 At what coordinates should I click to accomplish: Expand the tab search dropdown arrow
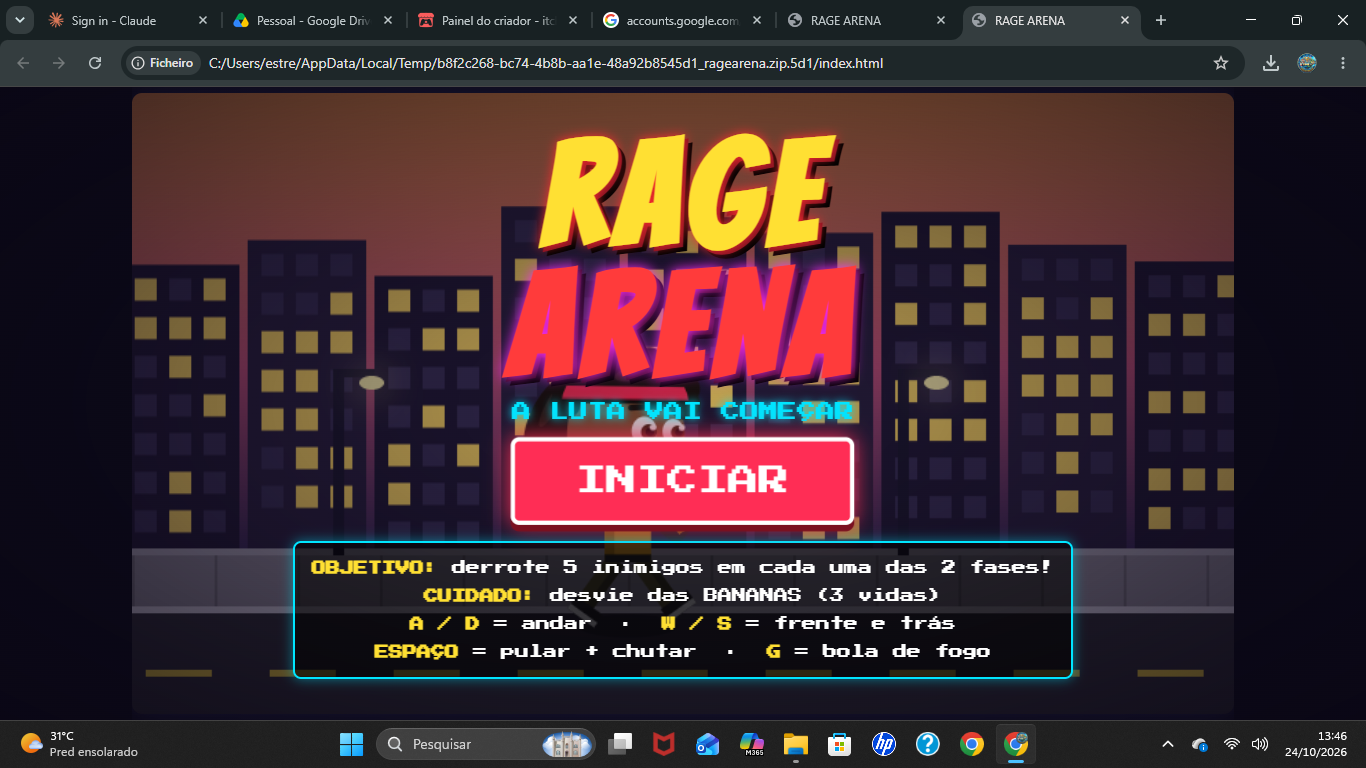tap(19, 20)
